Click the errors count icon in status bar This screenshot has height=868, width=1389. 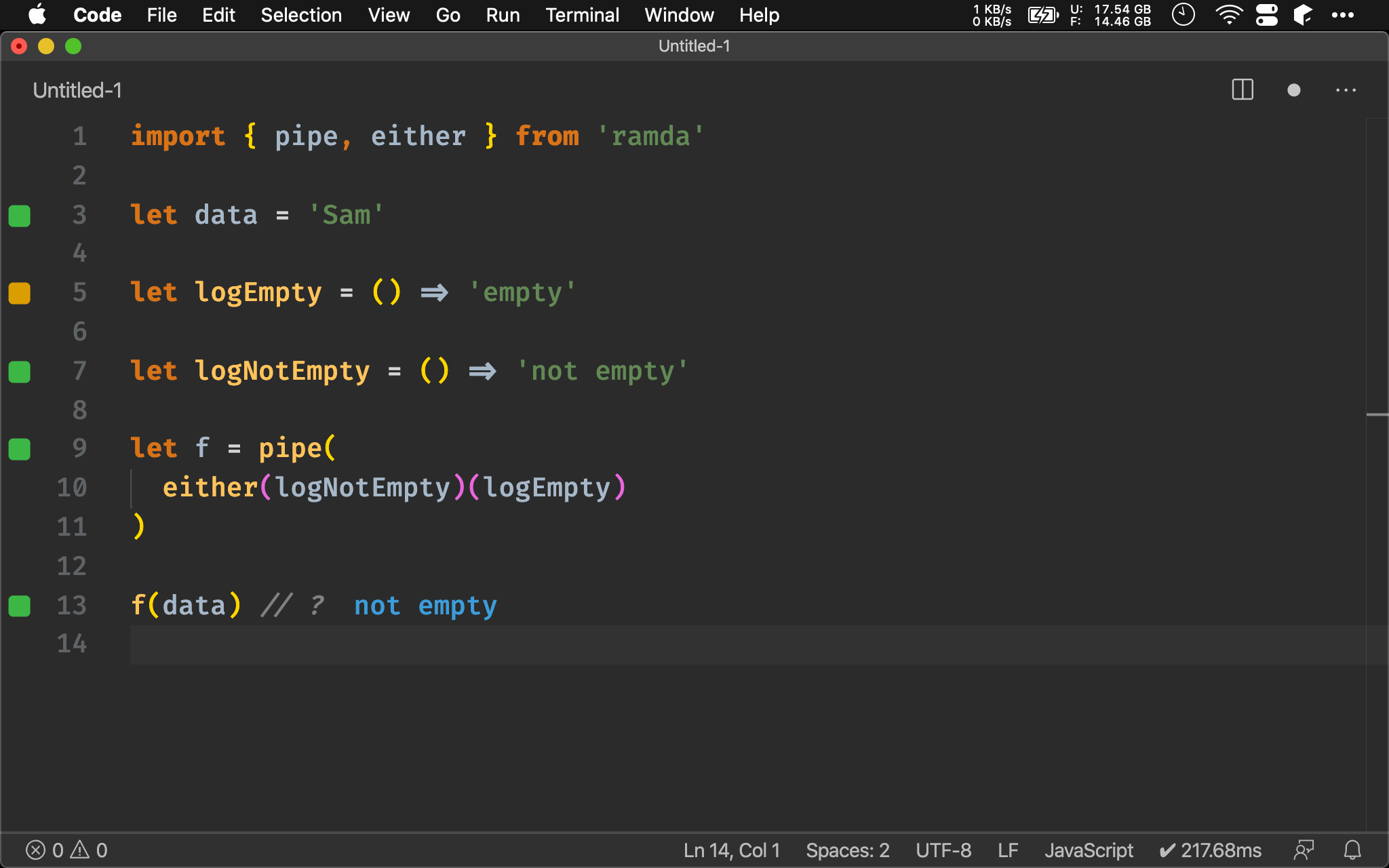[36, 850]
